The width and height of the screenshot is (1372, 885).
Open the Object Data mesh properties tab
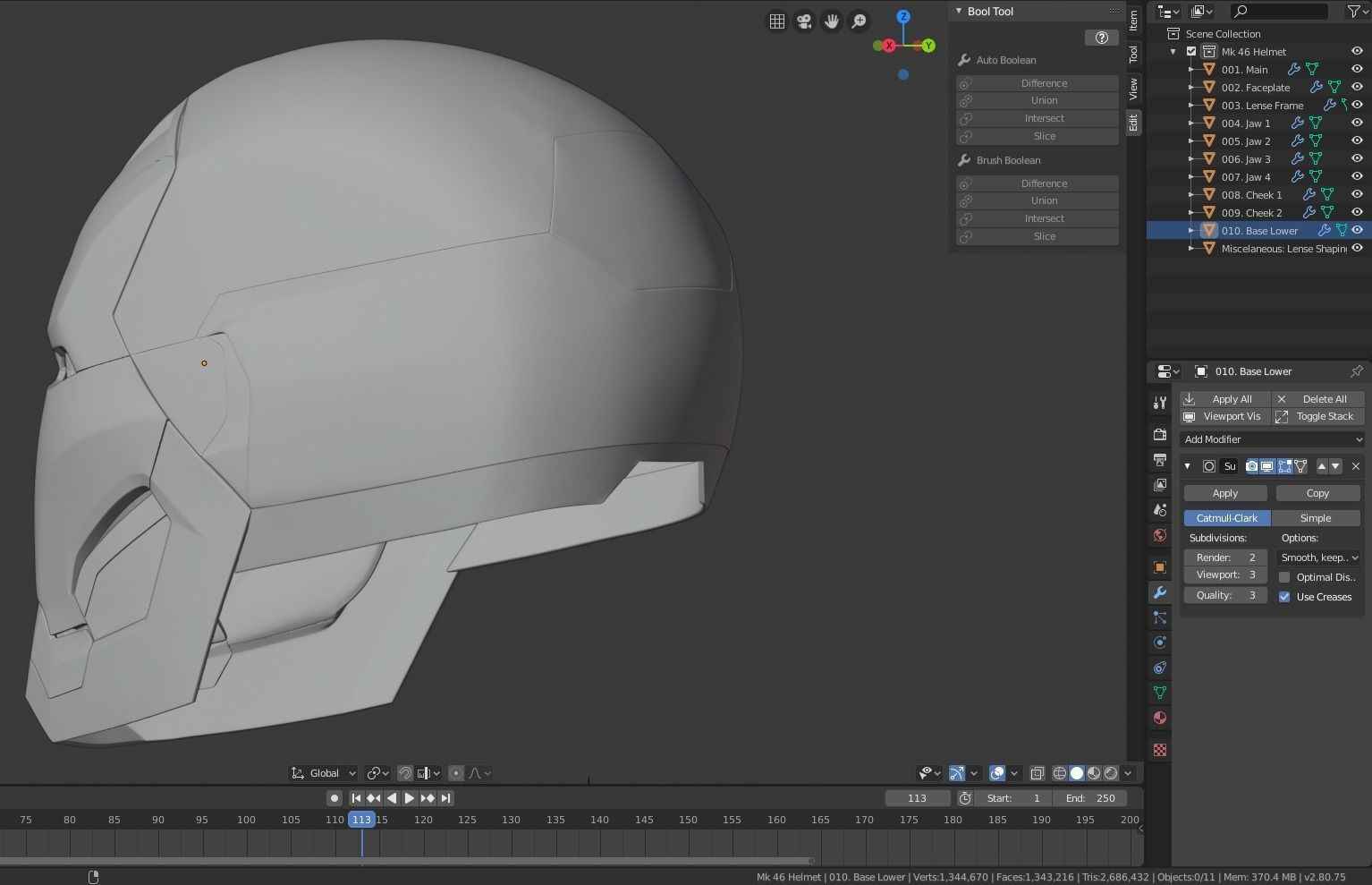pos(1160,693)
